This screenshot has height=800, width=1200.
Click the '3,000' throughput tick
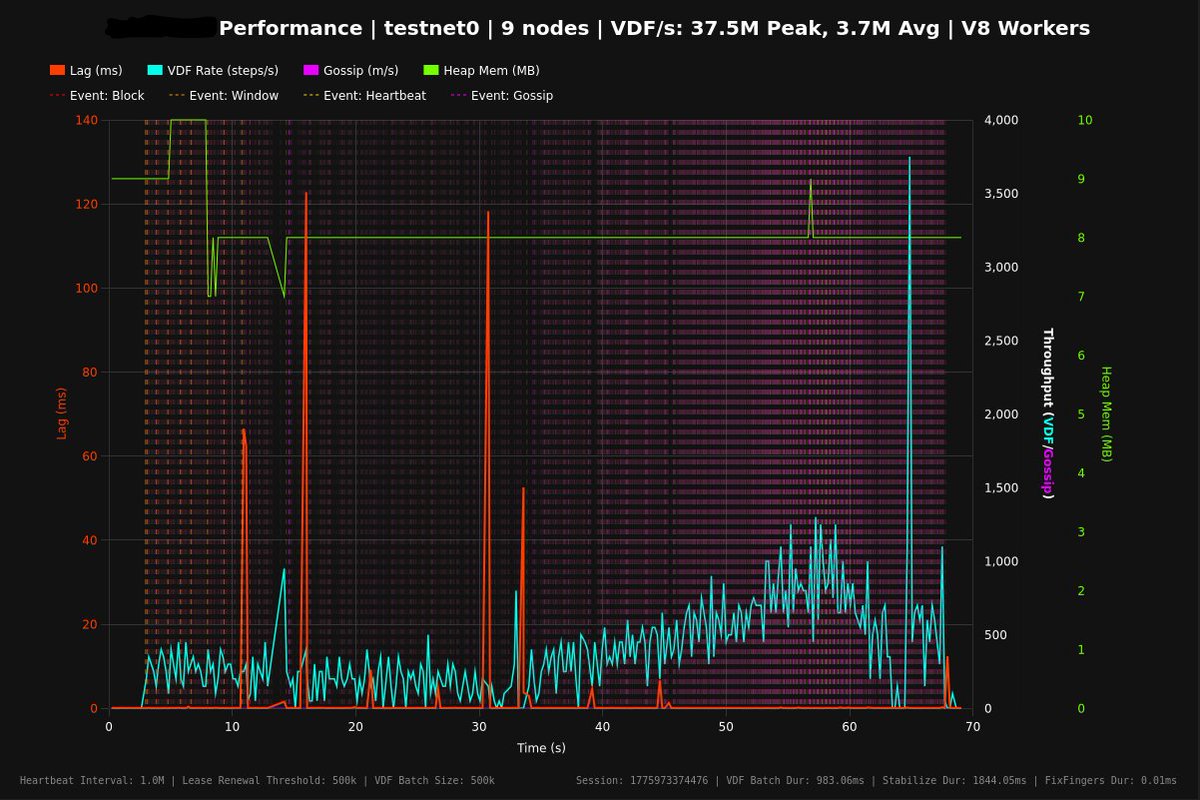1002,267
